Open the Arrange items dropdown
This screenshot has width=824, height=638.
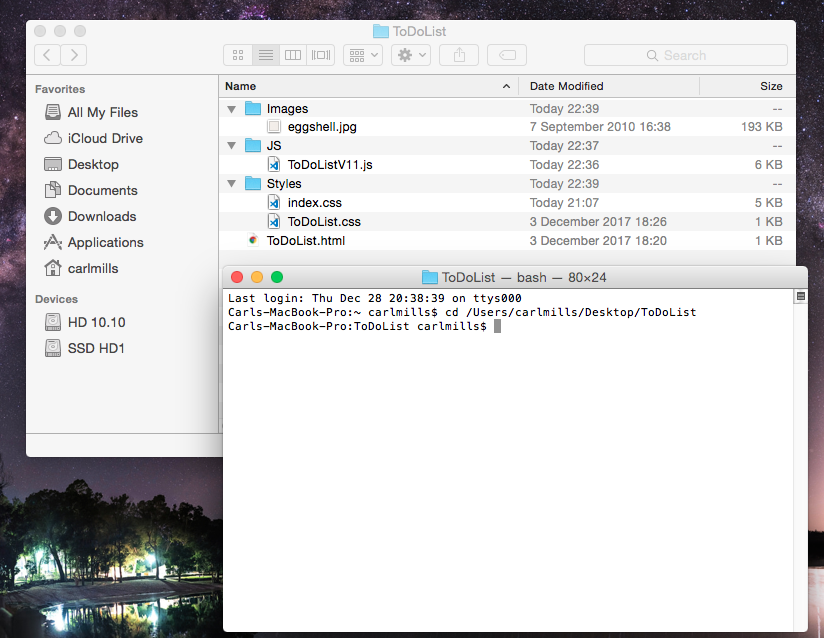362,55
